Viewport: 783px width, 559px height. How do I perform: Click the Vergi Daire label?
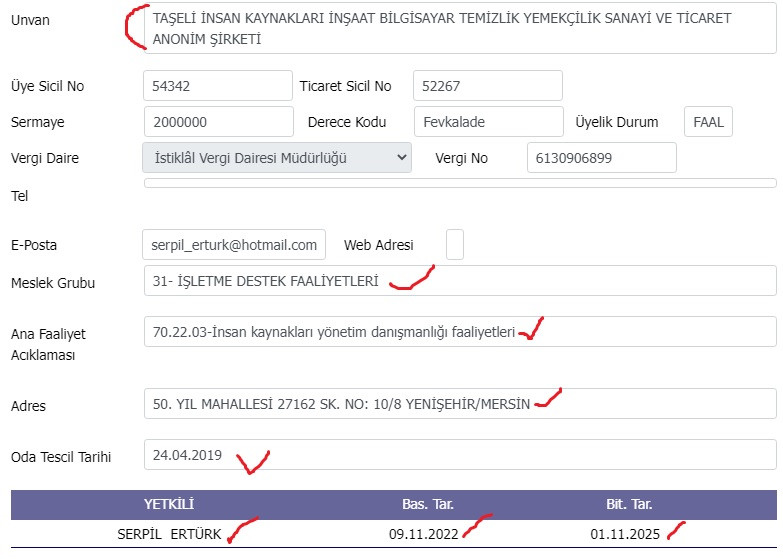pos(45,158)
